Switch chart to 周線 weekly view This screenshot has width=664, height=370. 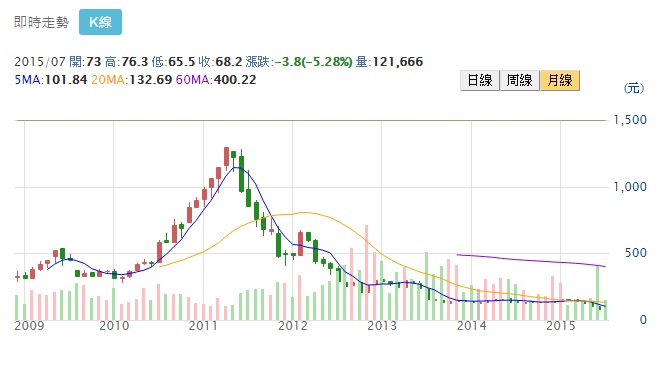(x=520, y=80)
